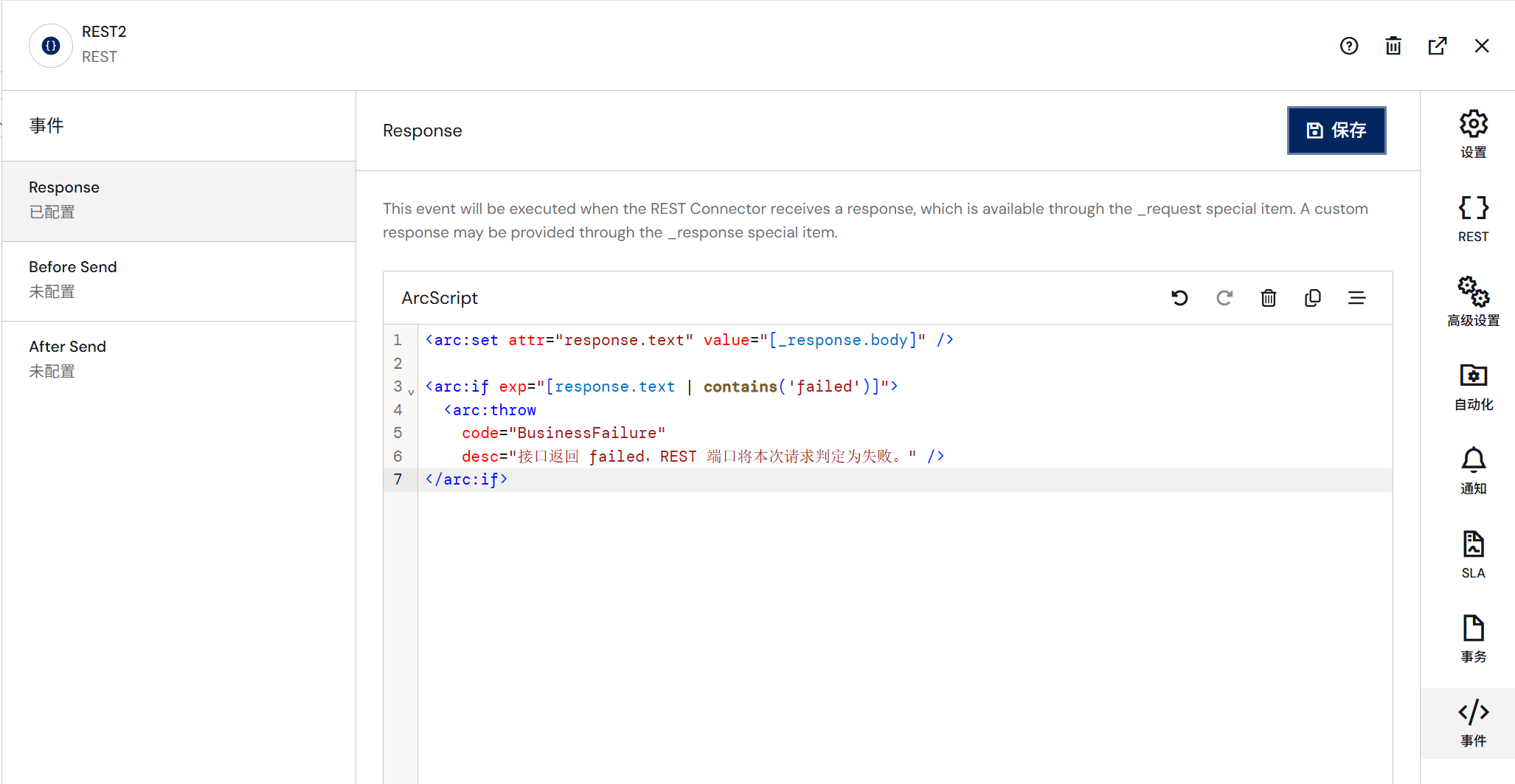Save the Response event script
This screenshot has width=1515, height=784.
pos(1337,131)
